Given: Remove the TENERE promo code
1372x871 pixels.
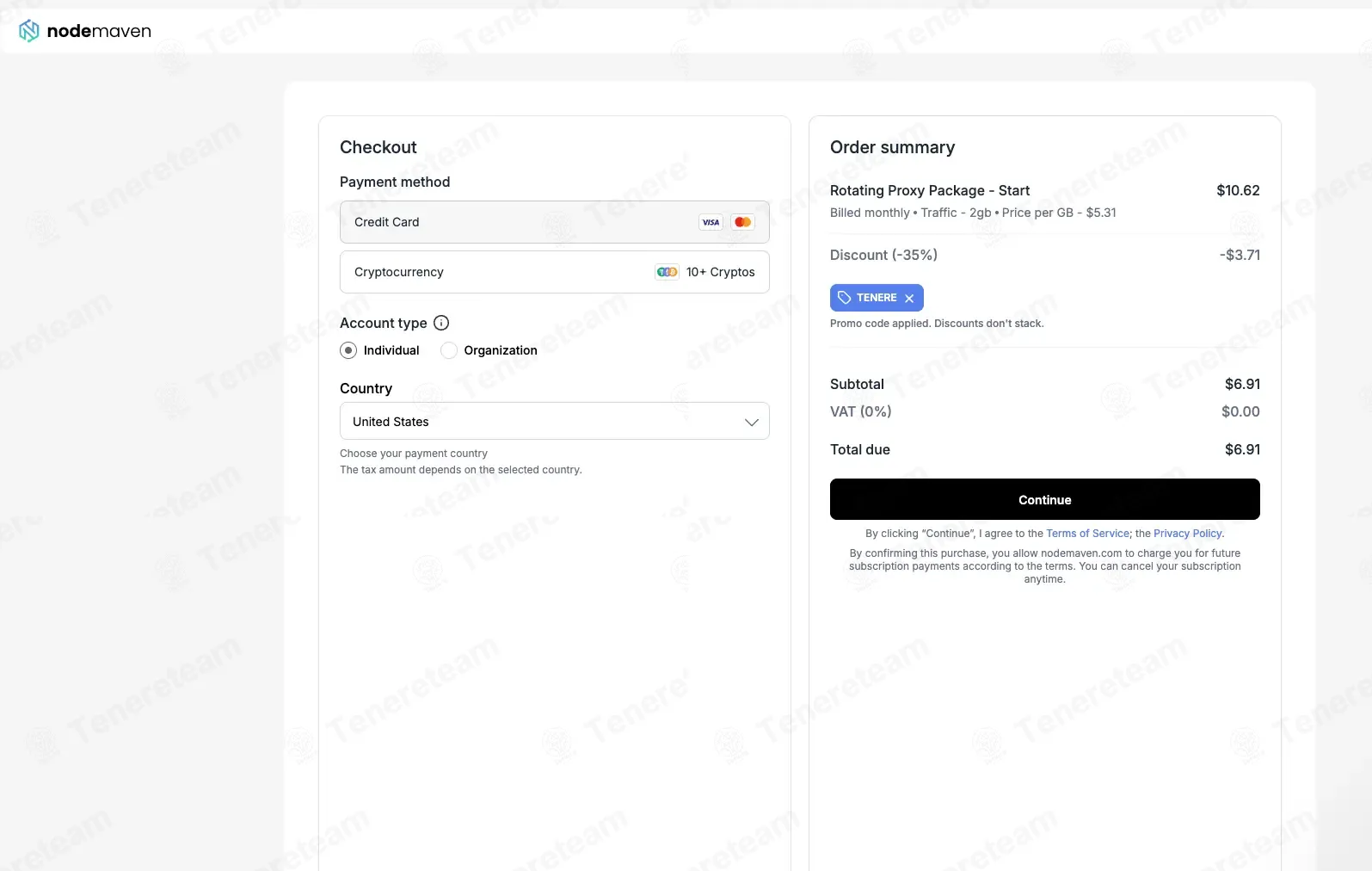Looking at the screenshot, I should click(909, 298).
